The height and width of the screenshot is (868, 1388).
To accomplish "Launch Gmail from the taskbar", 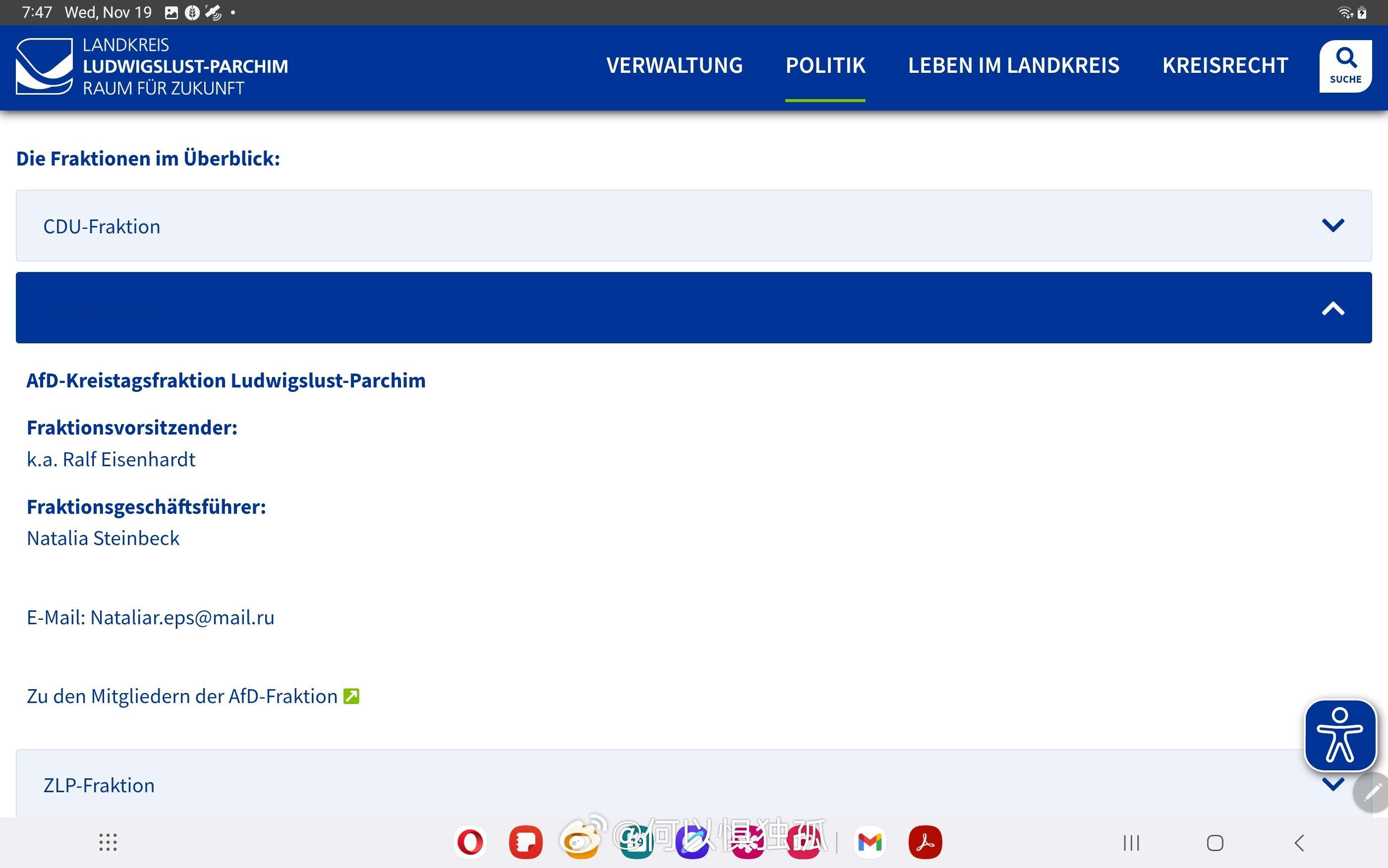I will click(869, 842).
